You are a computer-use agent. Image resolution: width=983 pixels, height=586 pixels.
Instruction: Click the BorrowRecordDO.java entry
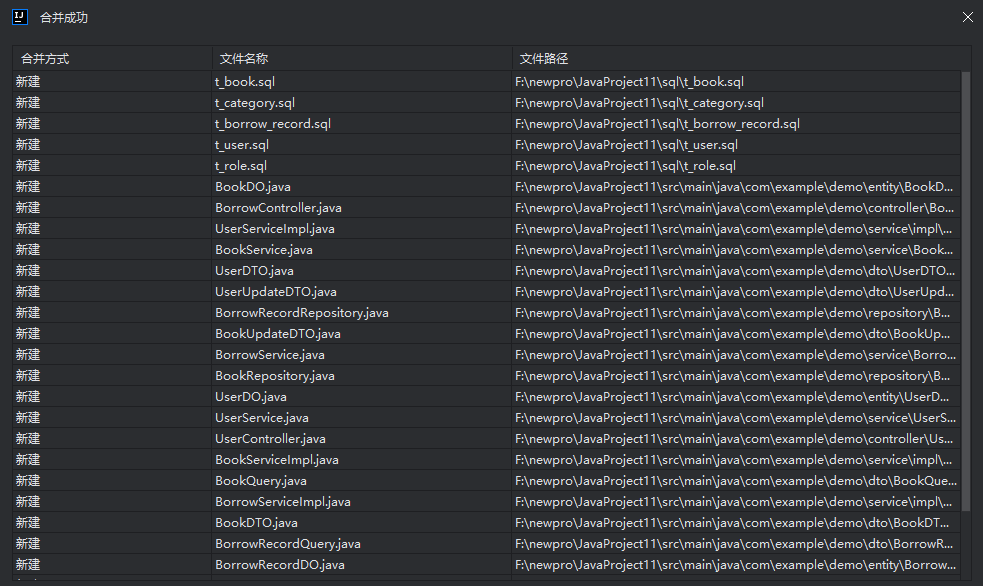280,565
